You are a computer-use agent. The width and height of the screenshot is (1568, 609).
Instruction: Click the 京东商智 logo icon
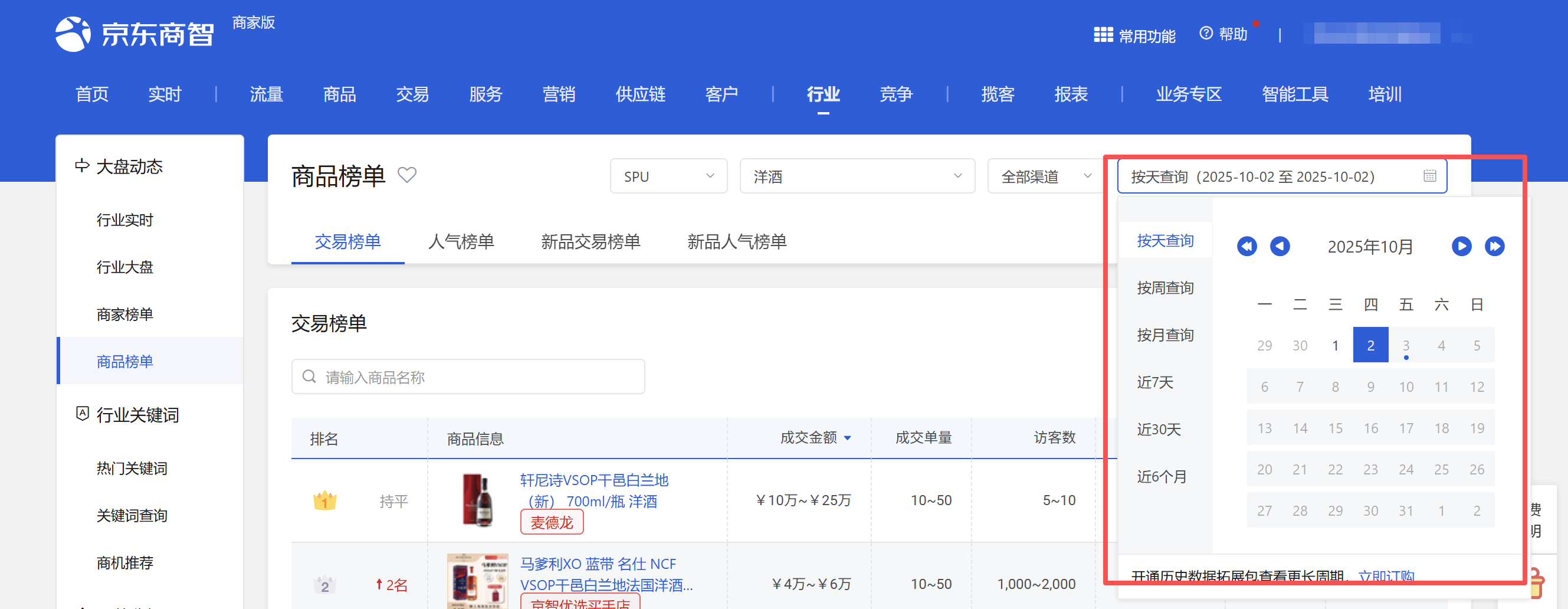73,34
